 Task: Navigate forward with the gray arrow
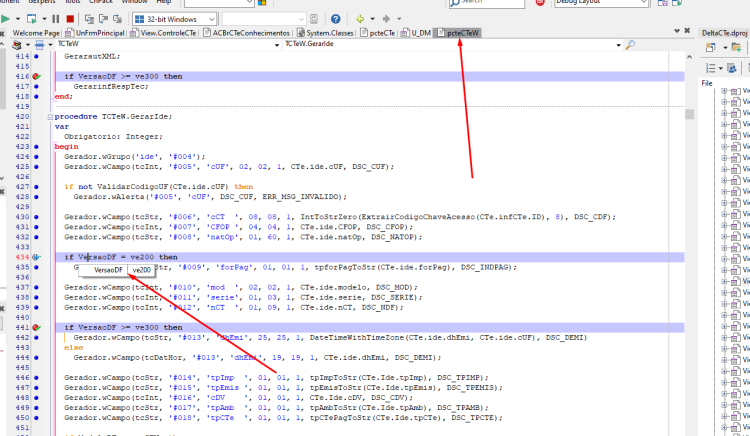point(386,19)
